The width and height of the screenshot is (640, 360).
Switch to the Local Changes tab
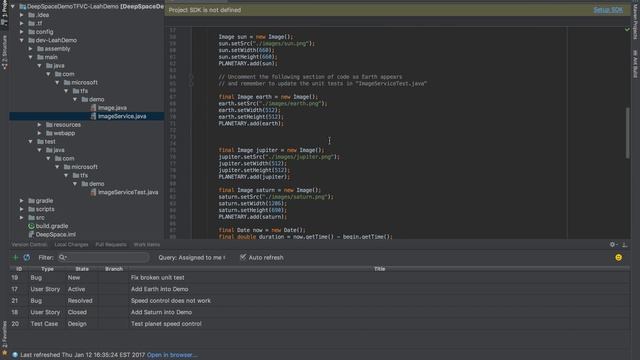click(71, 244)
